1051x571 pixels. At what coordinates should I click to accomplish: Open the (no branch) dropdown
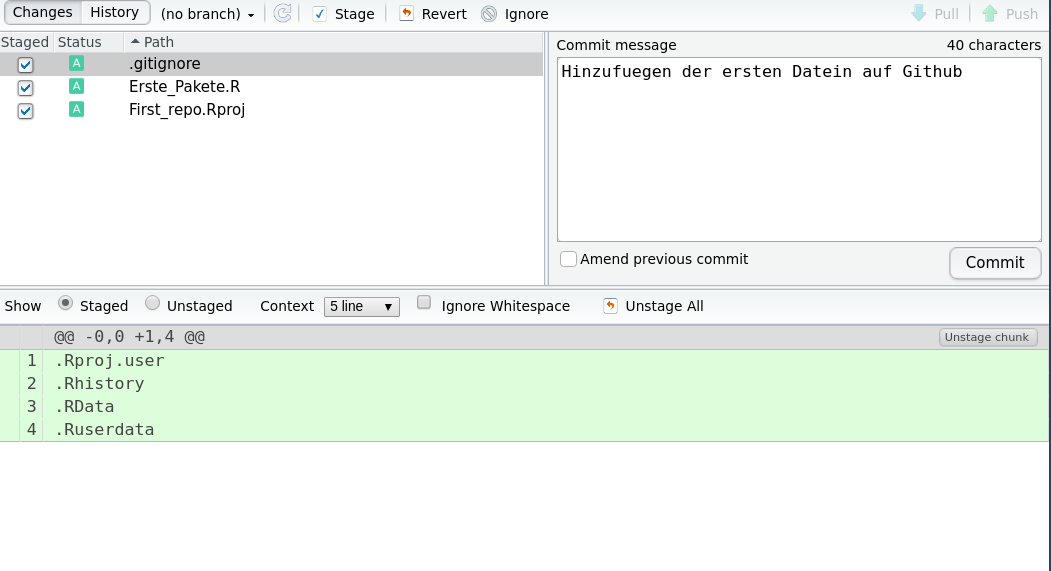pos(207,14)
